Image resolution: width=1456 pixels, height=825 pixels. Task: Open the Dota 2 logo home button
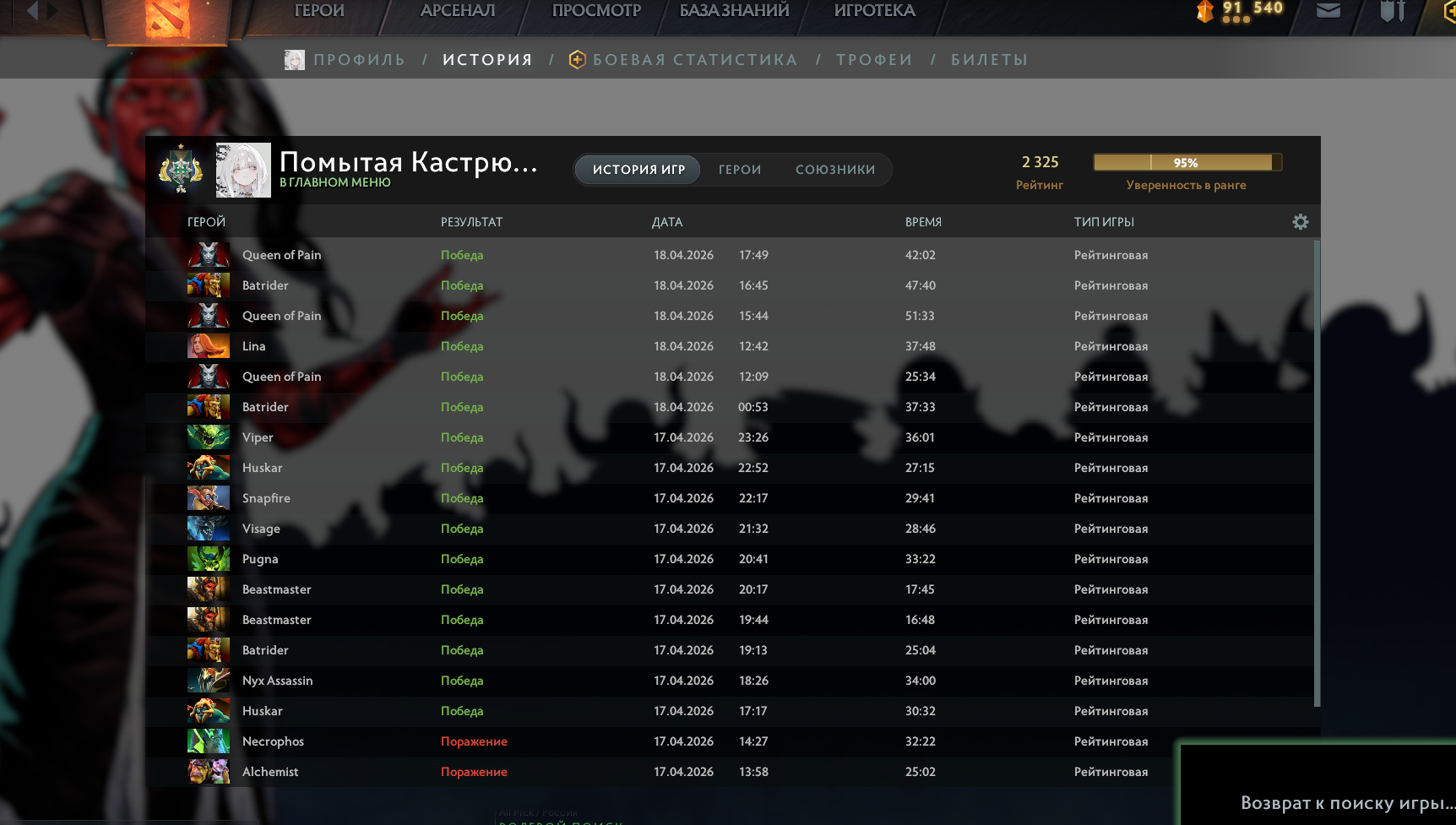pos(167,19)
